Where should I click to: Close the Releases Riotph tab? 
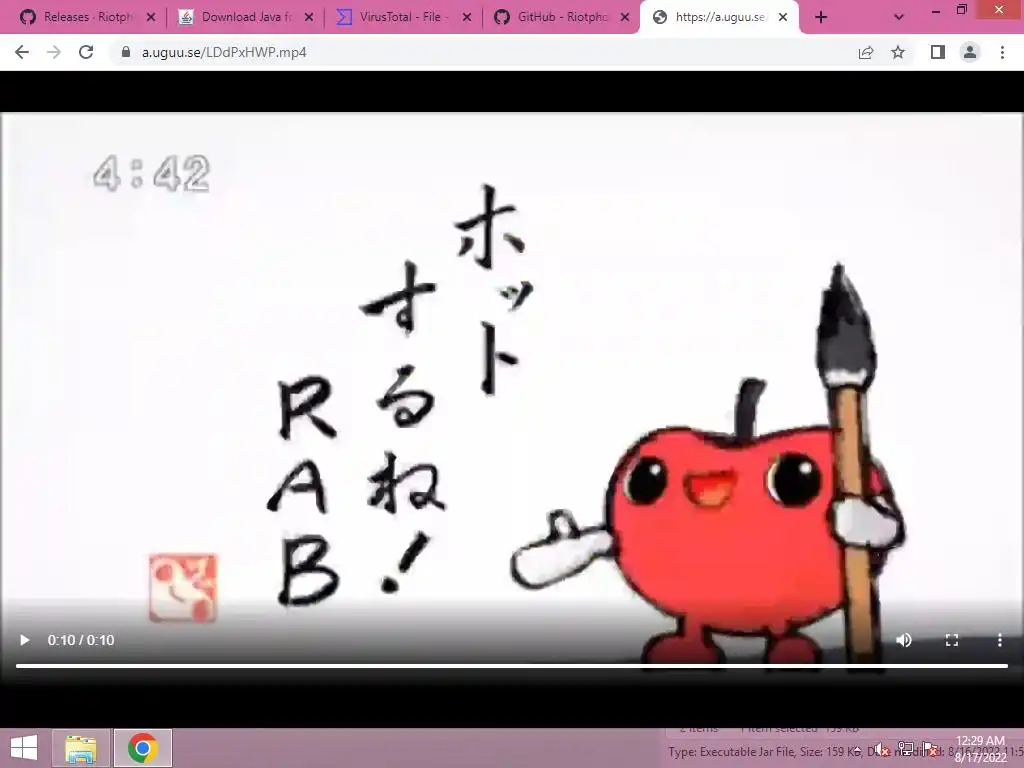pos(151,18)
